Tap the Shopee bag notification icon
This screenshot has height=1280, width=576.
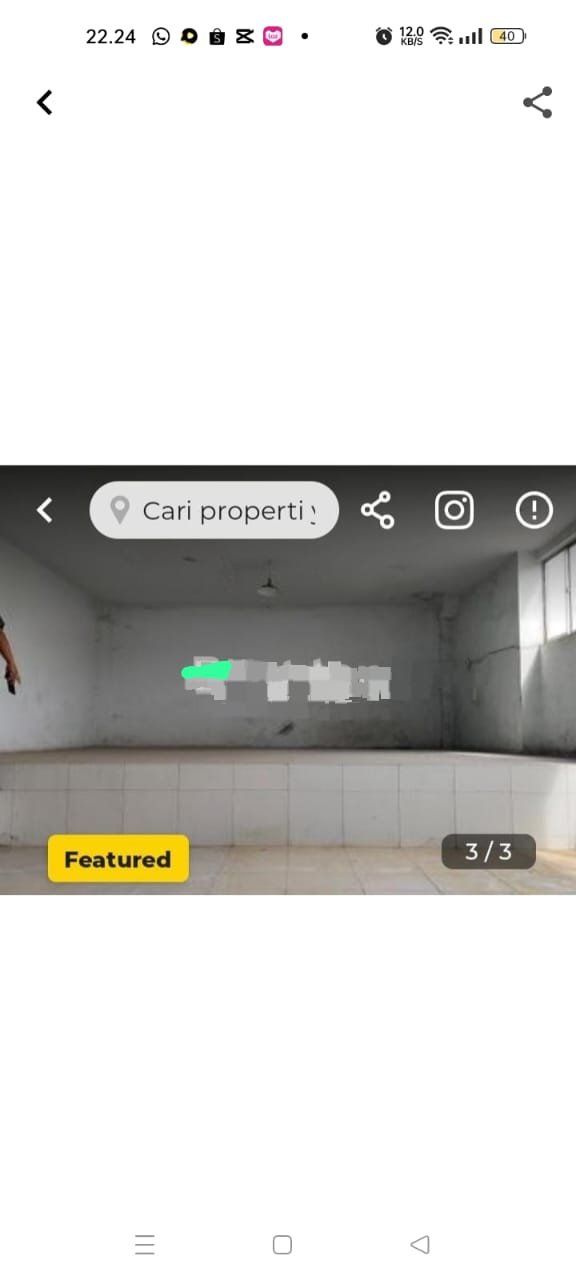coord(217,36)
